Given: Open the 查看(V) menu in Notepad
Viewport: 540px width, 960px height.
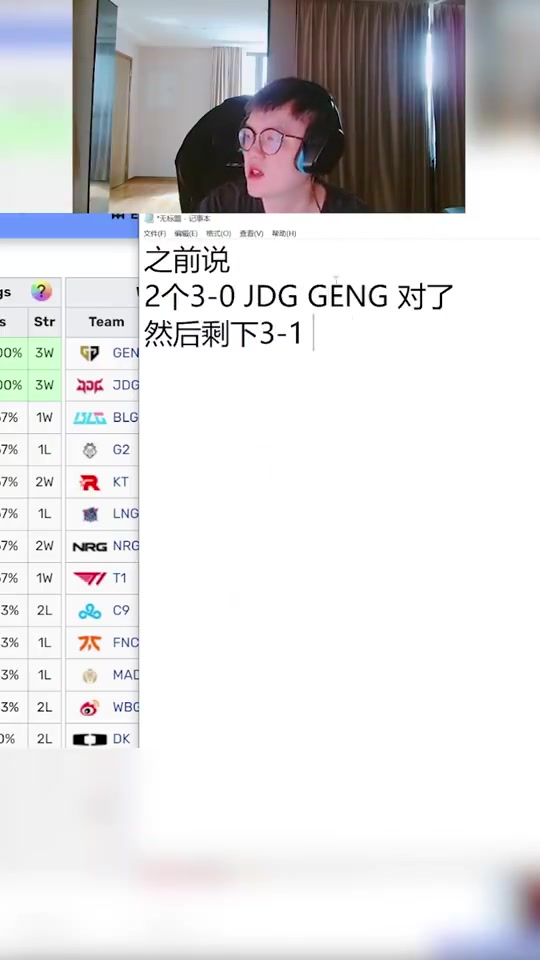Looking at the screenshot, I should coord(251,234).
